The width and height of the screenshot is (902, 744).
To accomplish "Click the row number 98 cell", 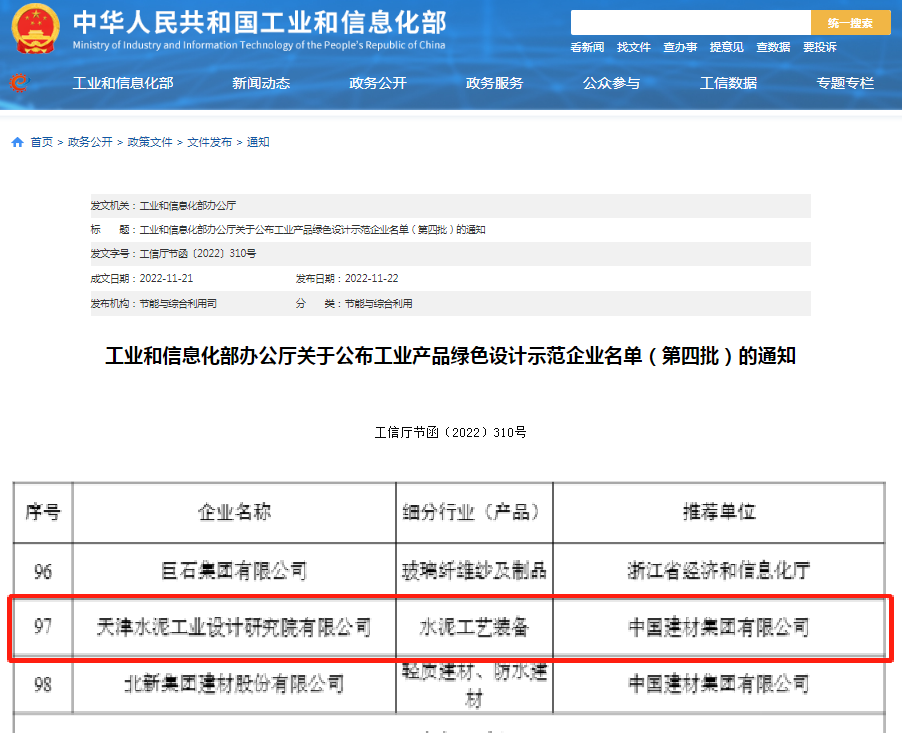I will point(43,685).
